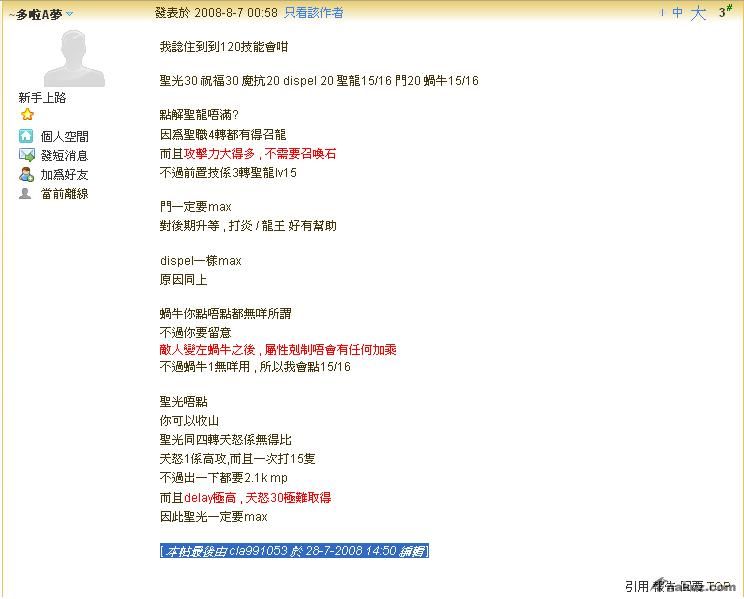
Task: Click the 新手上路 rank label
Action: [x=42, y=98]
